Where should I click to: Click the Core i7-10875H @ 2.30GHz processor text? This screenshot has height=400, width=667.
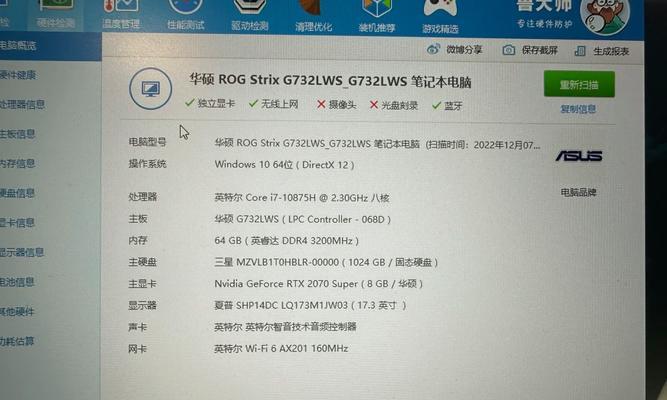(x=302, y=197)
